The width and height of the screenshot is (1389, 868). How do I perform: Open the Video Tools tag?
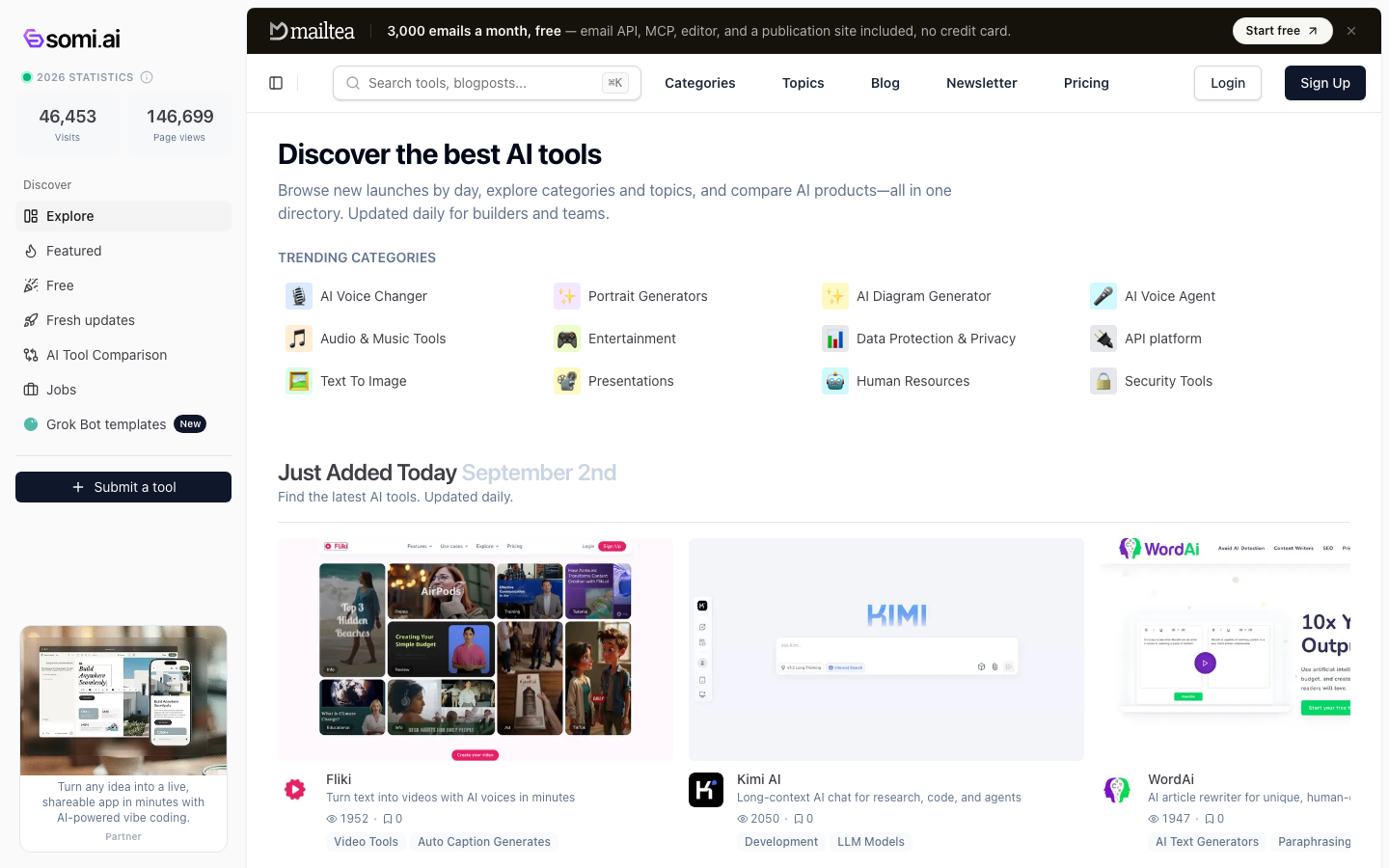pyautogui.click(x=366, y=842)
